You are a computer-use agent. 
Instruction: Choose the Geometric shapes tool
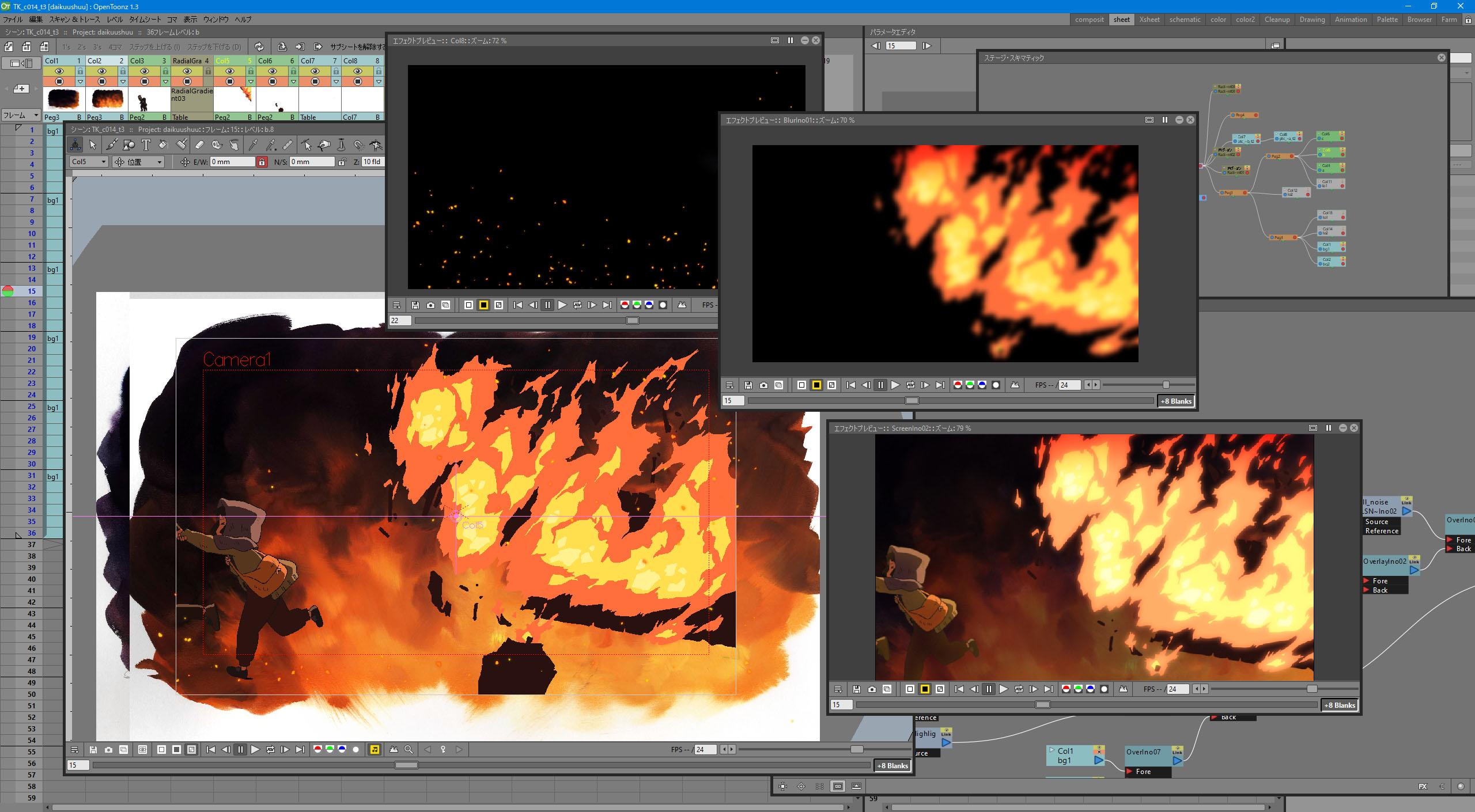point(129,145)
